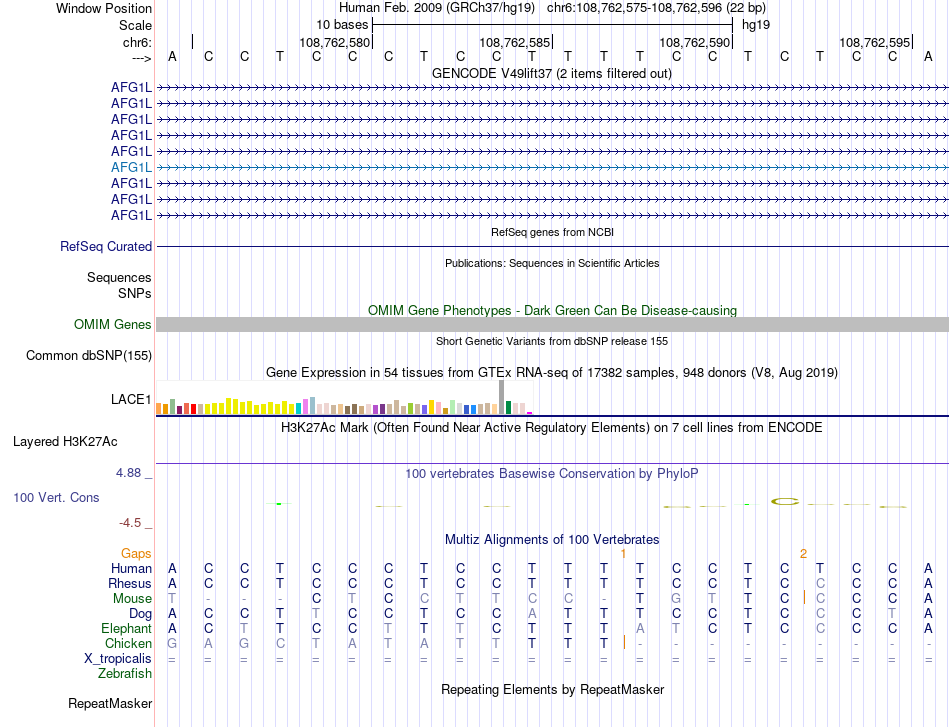The width and height of the screenshot is (950, 727).
Task: Click the orange gap marker labeled 1
Action: coord(623,554)
